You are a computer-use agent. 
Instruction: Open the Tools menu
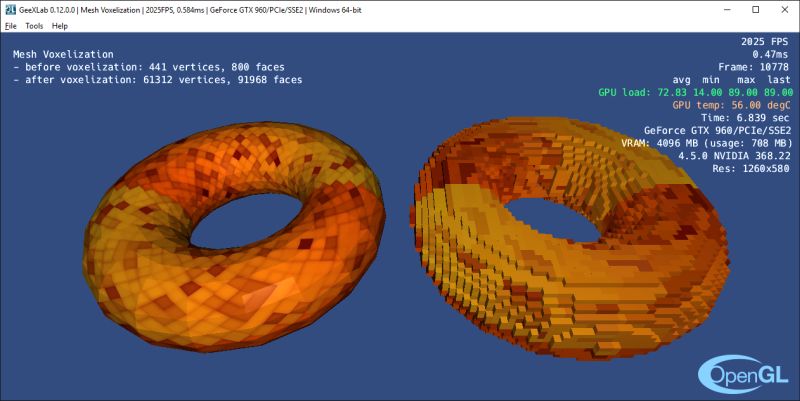[34, 26]
